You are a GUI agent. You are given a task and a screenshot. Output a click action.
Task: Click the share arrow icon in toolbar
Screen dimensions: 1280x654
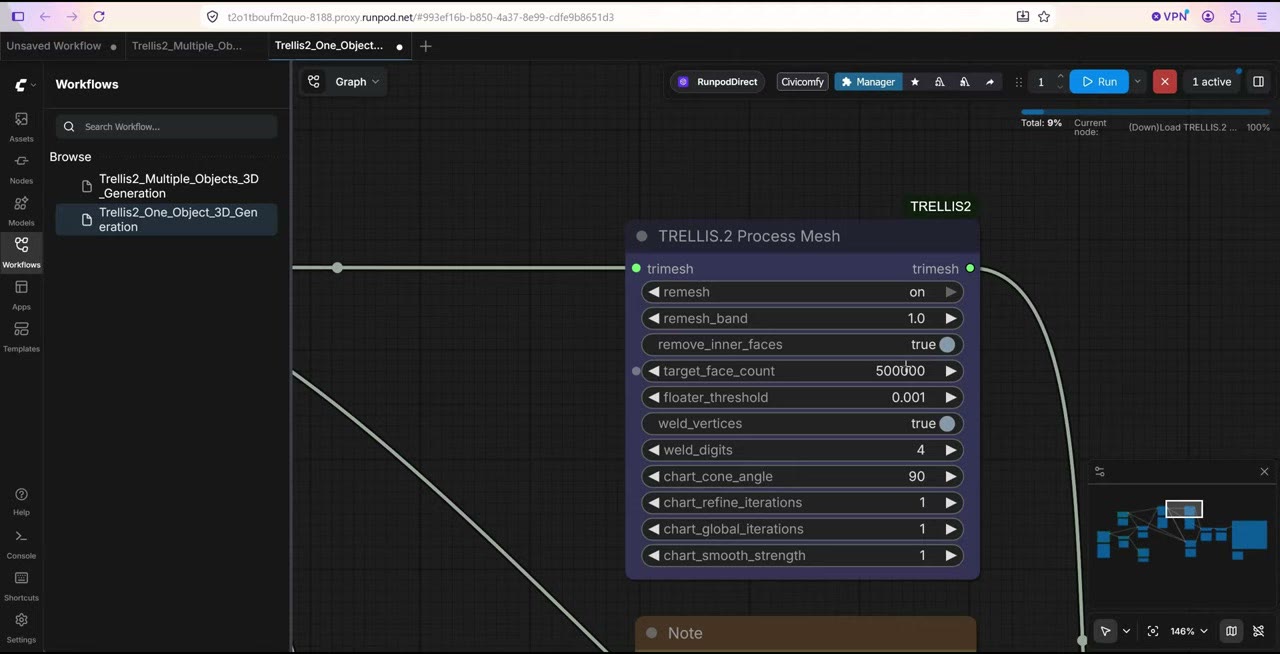[x=990, y=82]
